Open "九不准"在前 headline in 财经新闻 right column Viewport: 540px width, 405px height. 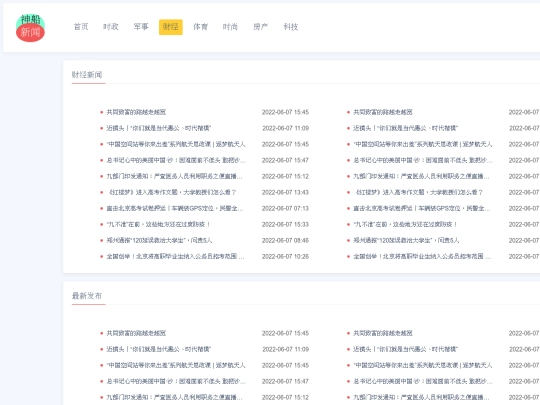click(405, 224)
